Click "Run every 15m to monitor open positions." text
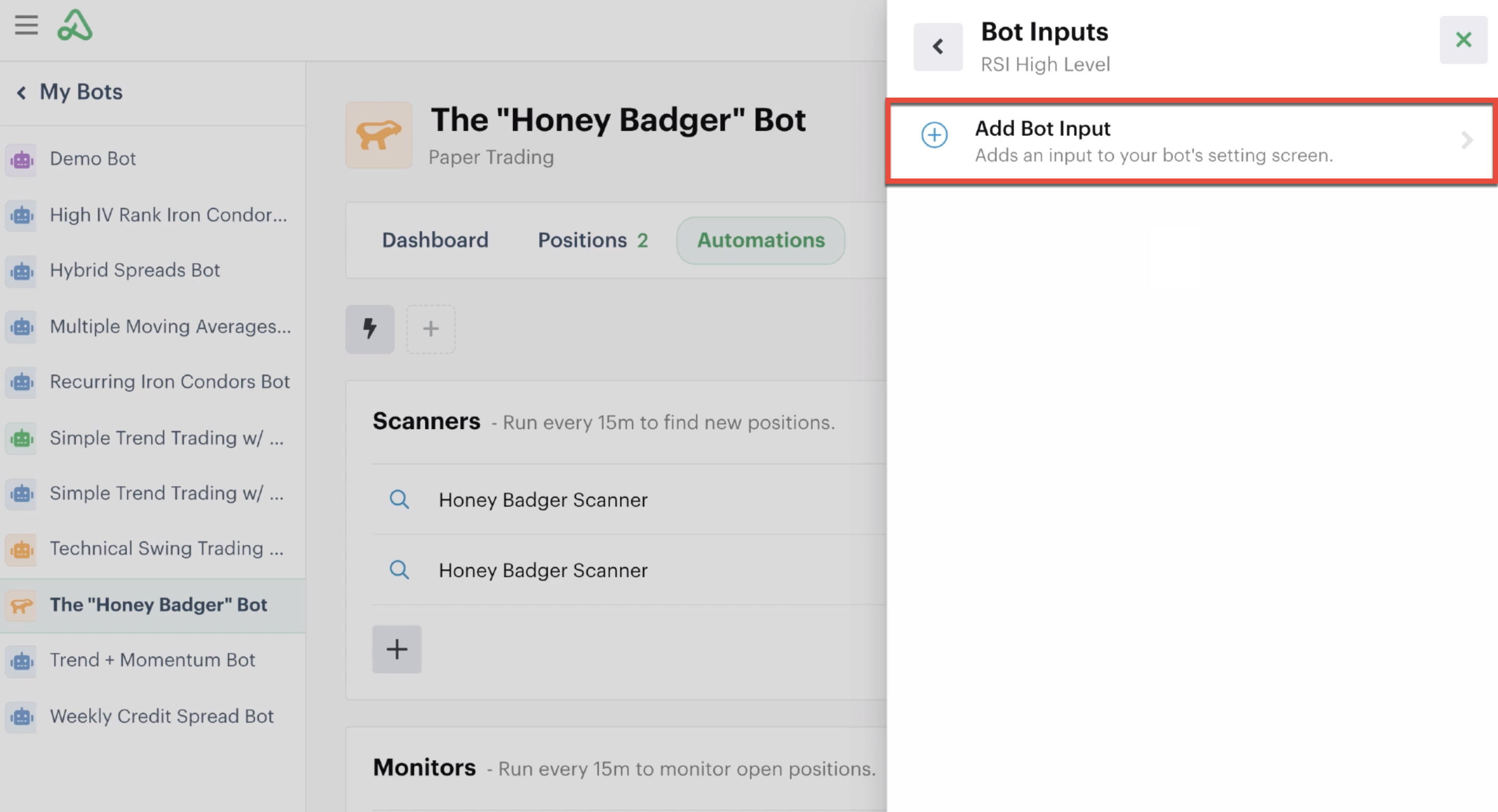This screenshot has width=1498, height=812. (687, 769)
